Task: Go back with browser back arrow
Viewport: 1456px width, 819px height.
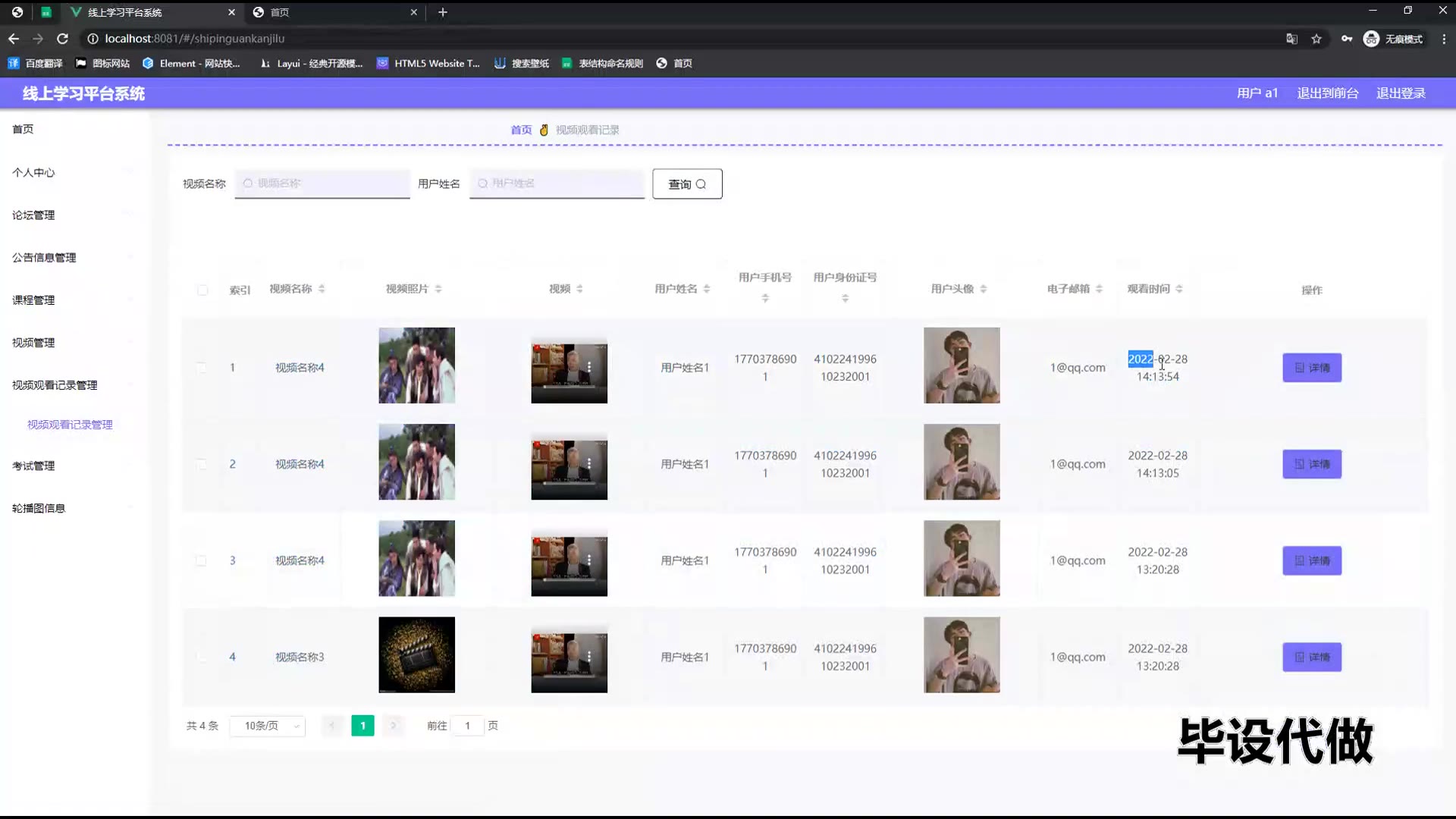Action: [x=14, y=39]
